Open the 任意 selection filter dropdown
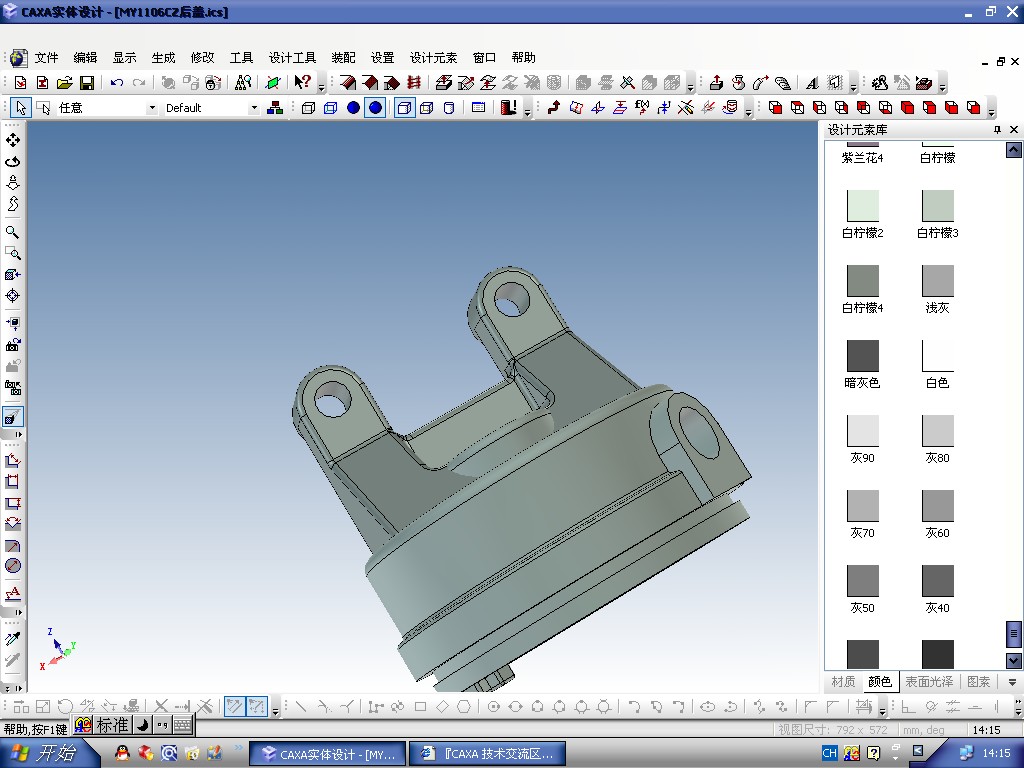This screenshot has width=1024, height=768. pyautogui.click(x=152, y=108)
